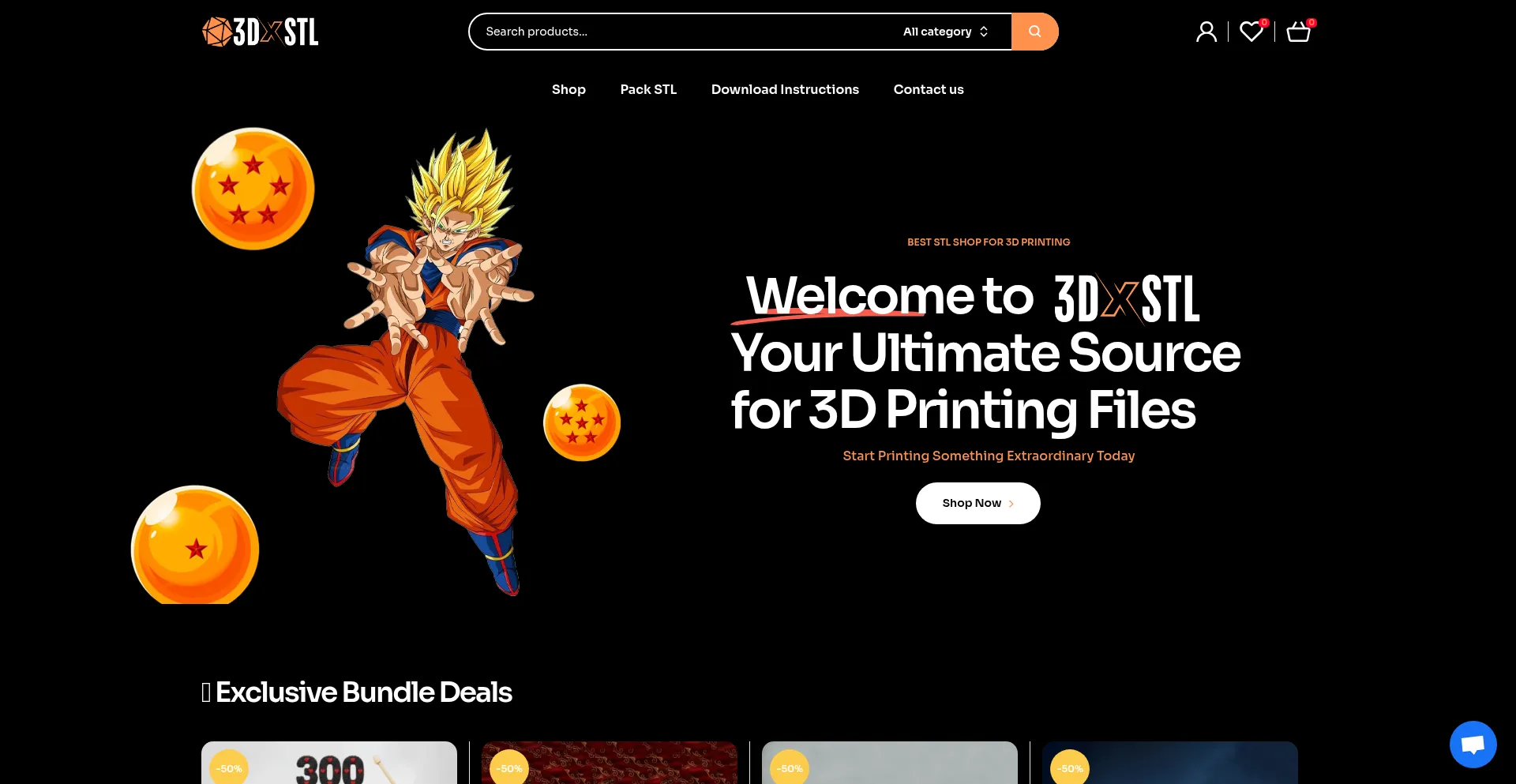Click the 3DXSTL logo in hero heading
The image size is (1516, 784).
pyautogui.click(x=1127, y=298)
